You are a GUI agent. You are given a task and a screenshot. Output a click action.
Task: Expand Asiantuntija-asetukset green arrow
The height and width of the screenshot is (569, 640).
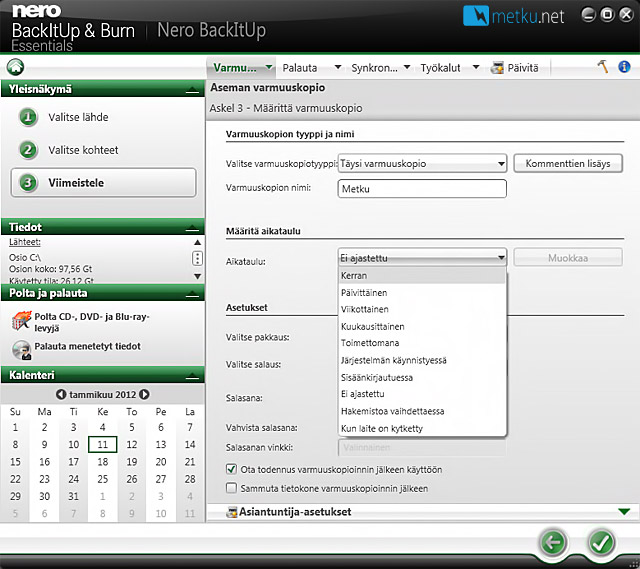point(624,511)
